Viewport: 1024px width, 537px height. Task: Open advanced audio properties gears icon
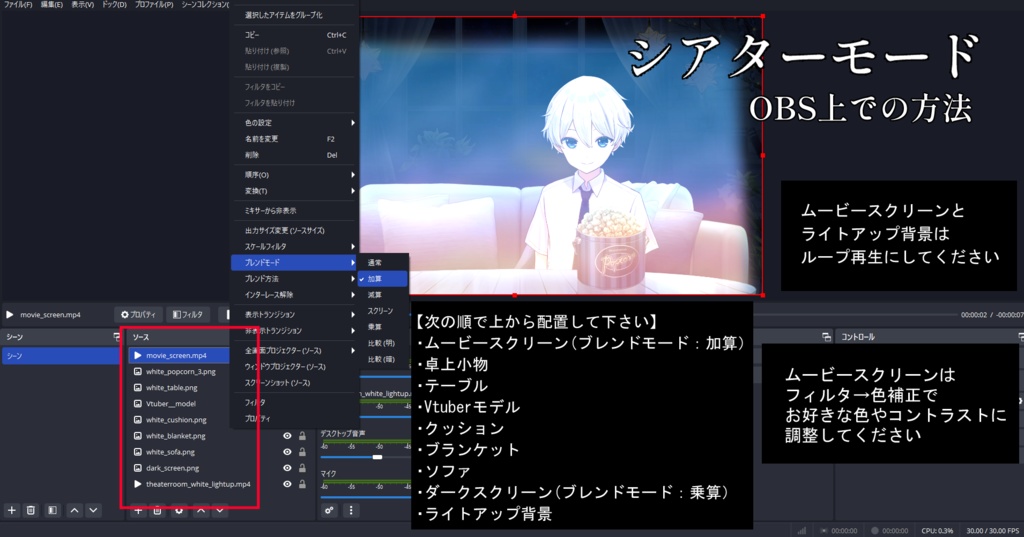click(329, 510)
